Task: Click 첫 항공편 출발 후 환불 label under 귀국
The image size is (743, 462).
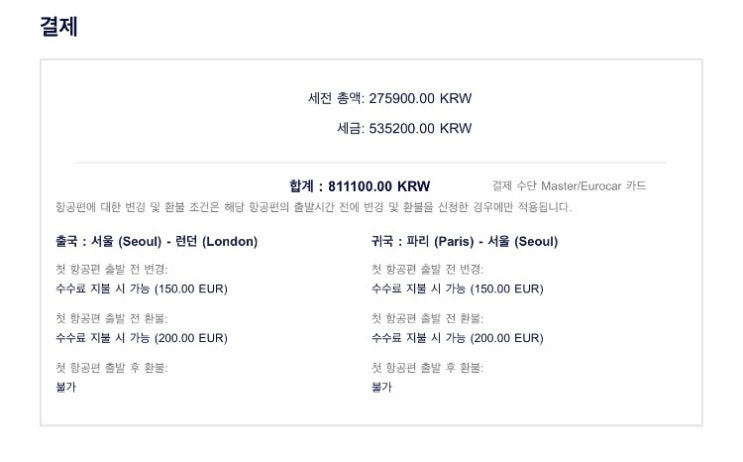Action: (427, 367)
